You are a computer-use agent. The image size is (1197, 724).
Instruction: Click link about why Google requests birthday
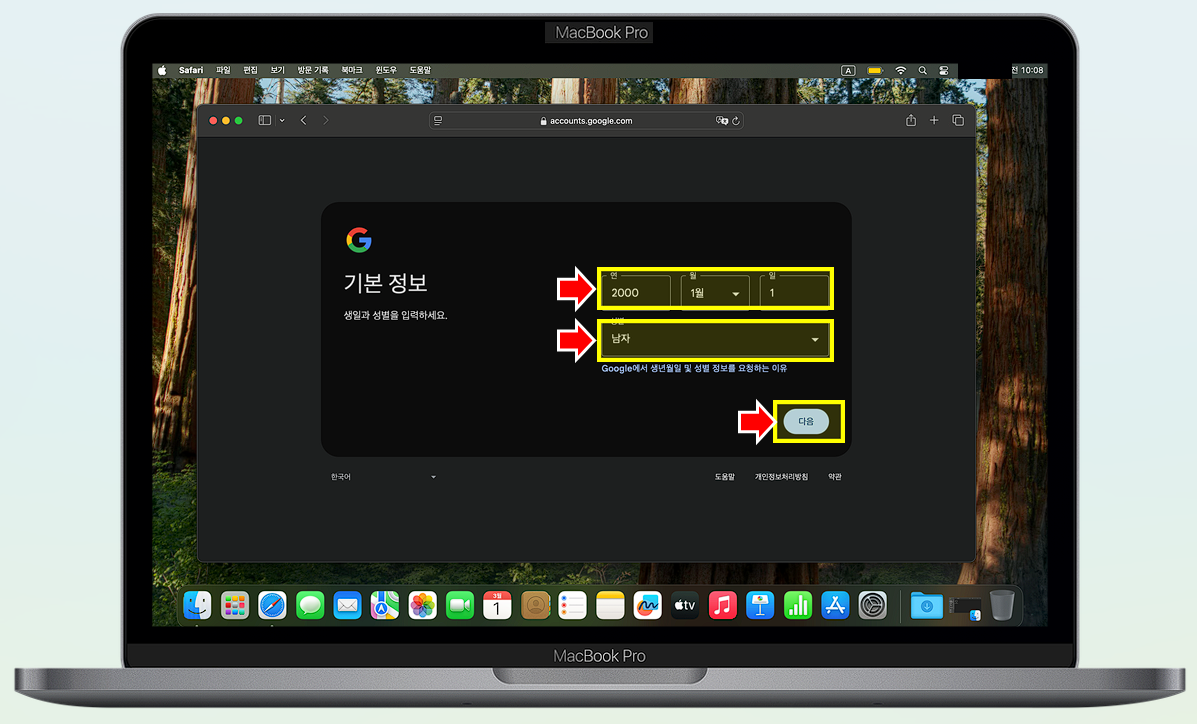tap(694, 368)
